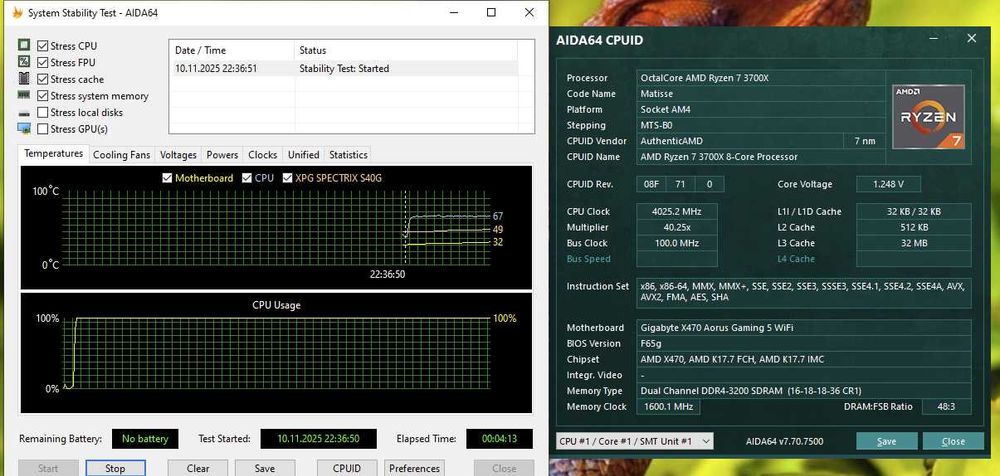Screen dimensions: 1000x476
Task: Toggle the CPU temperature graph checkbox
Action: [x=247, y=178]
